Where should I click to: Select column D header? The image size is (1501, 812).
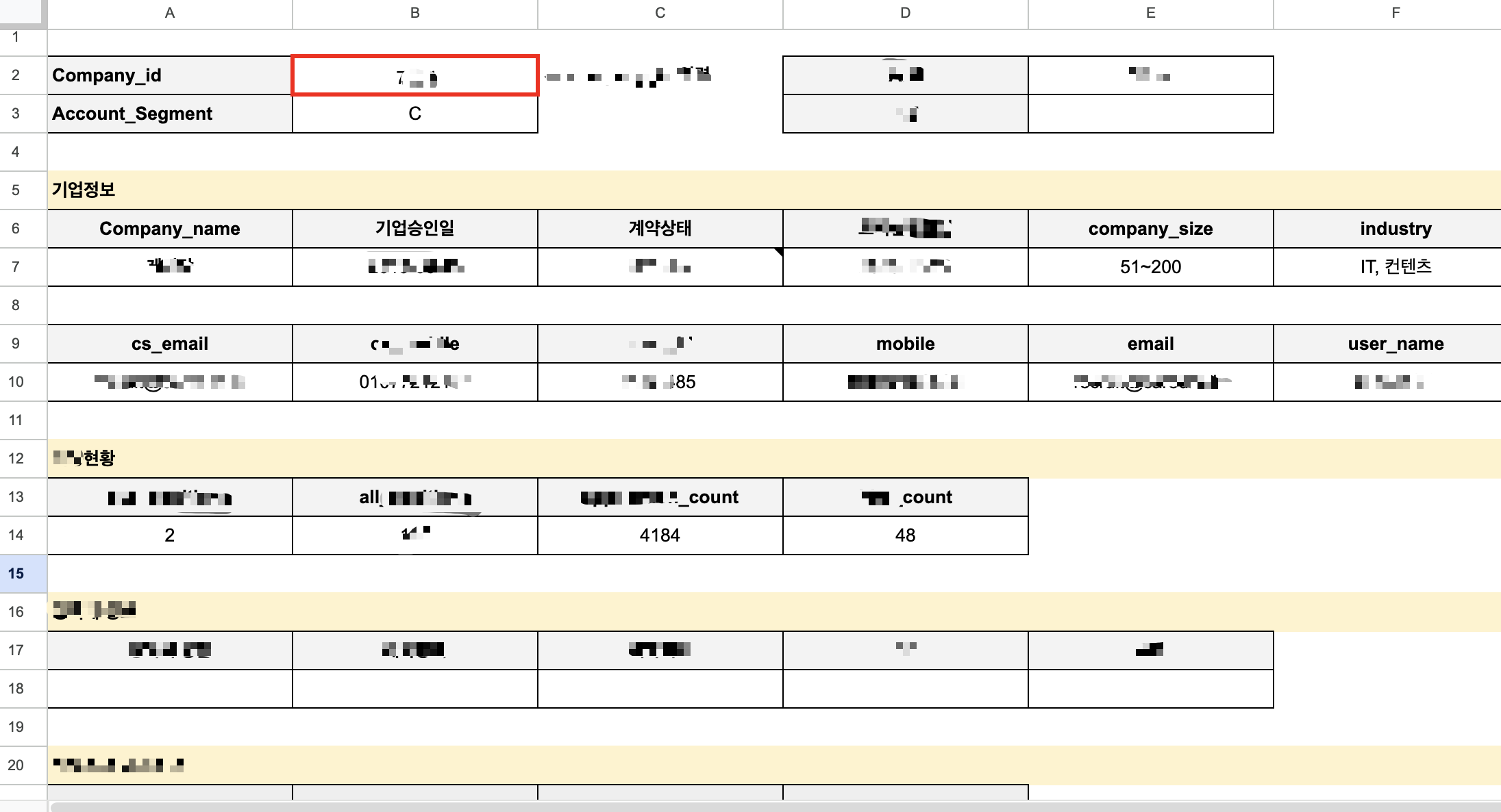point(905,13)
